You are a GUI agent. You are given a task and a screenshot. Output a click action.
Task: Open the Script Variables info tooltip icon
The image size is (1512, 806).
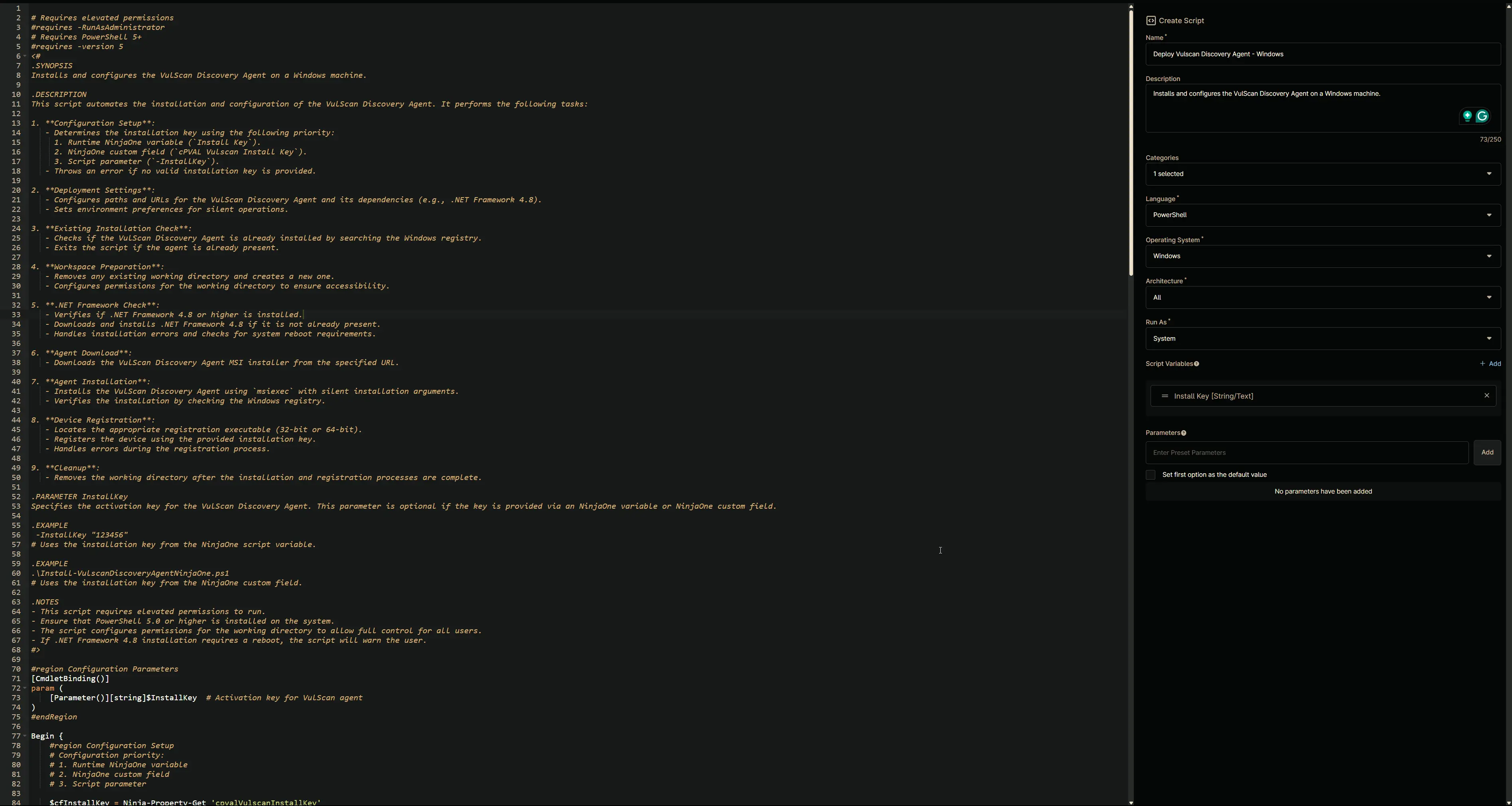[1196, 364]
